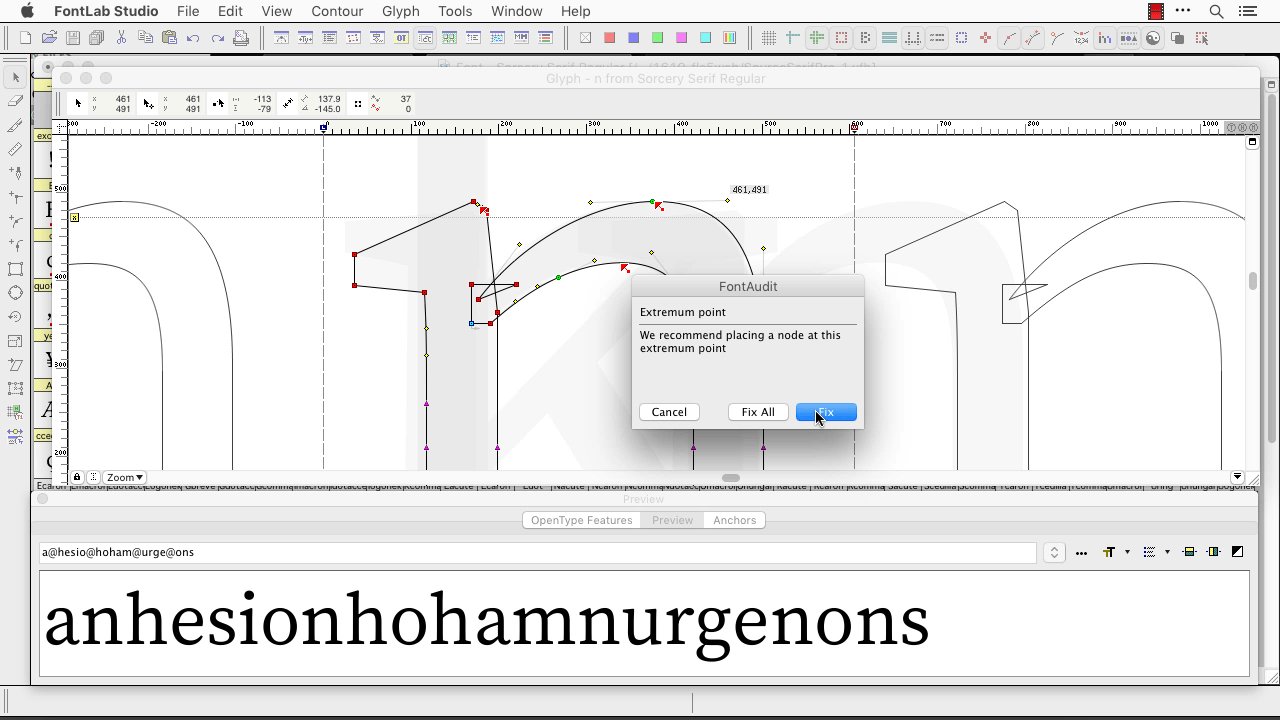
Task: Select the Rotate tool in the left sidebar
Action: (15, 318)
